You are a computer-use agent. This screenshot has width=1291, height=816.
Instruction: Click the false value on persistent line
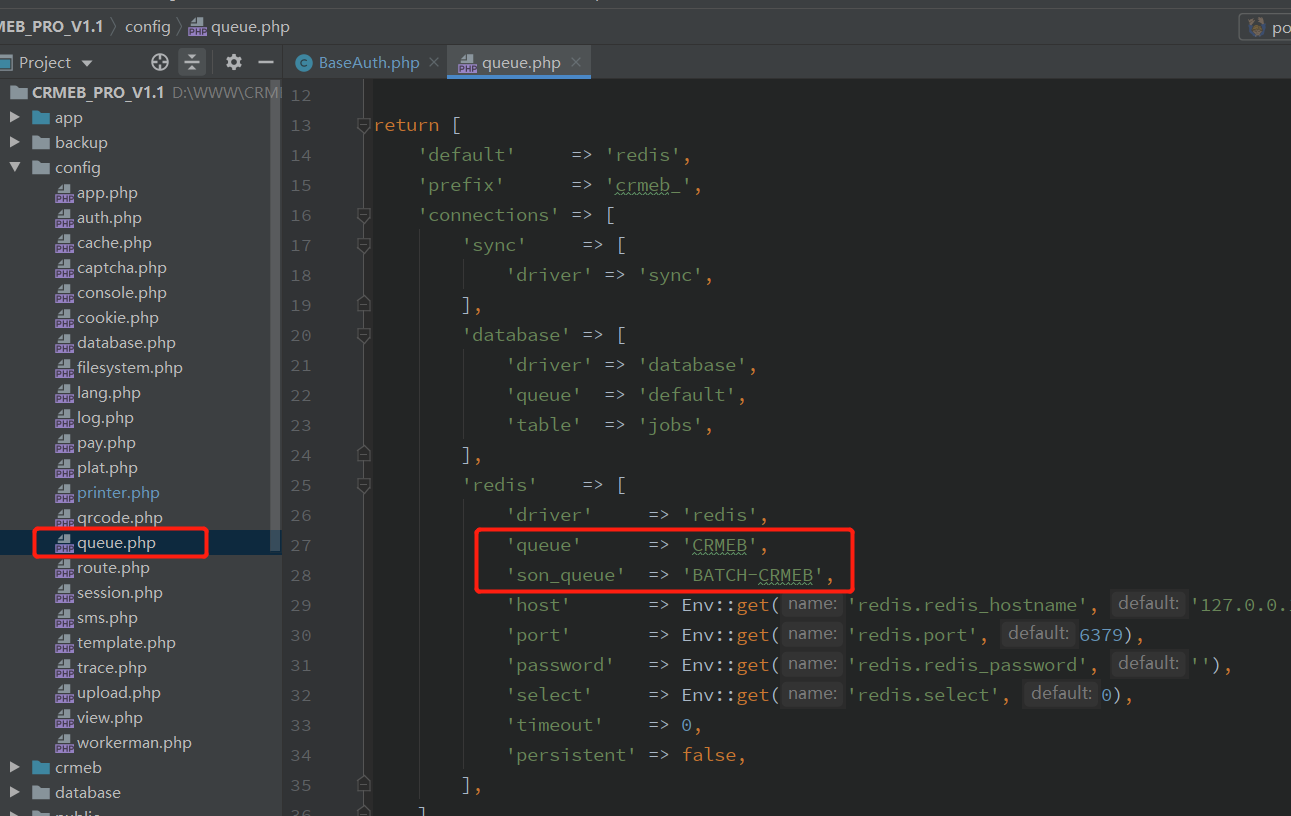(x=709, y=755)
